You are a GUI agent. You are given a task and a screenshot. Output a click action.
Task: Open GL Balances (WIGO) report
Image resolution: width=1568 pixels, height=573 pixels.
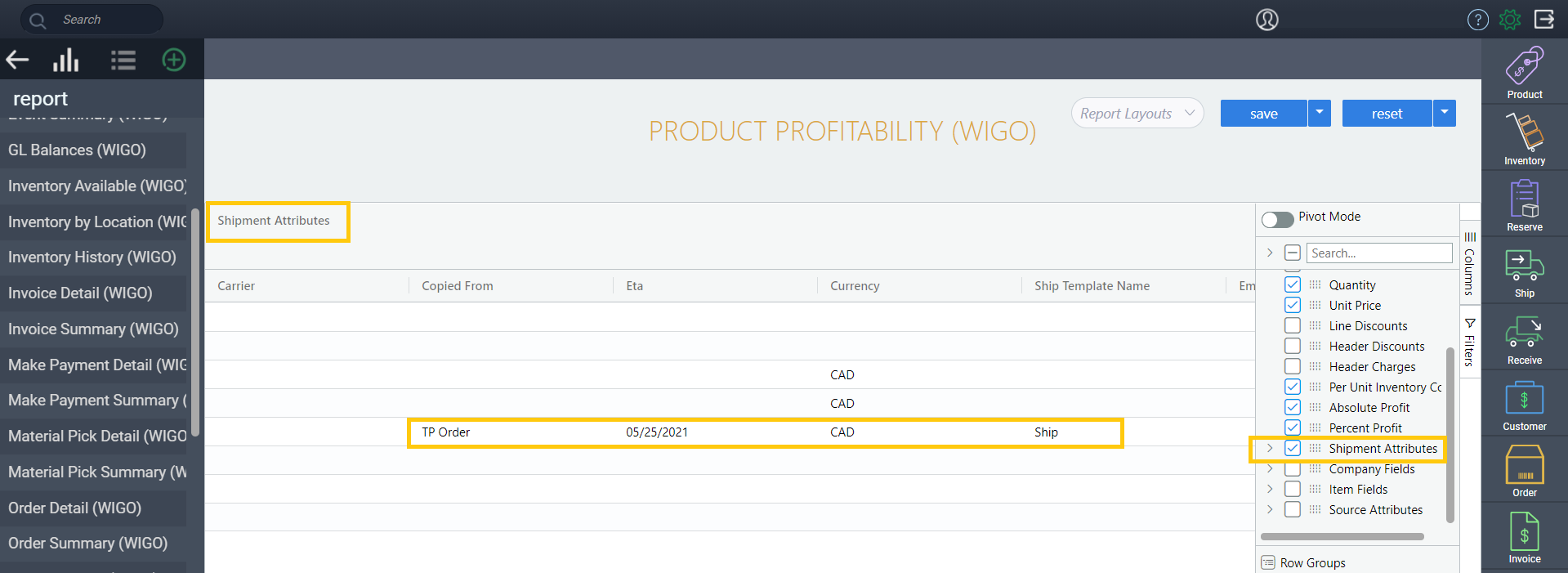click(93, 150)
